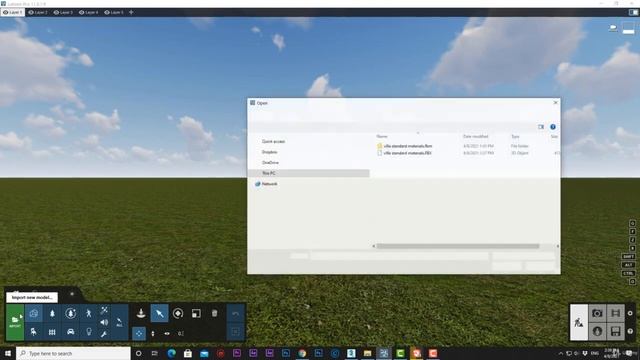Activate the Place object tool
The image size is (640, 360).
pyautogui.click(x=141, y=313)
